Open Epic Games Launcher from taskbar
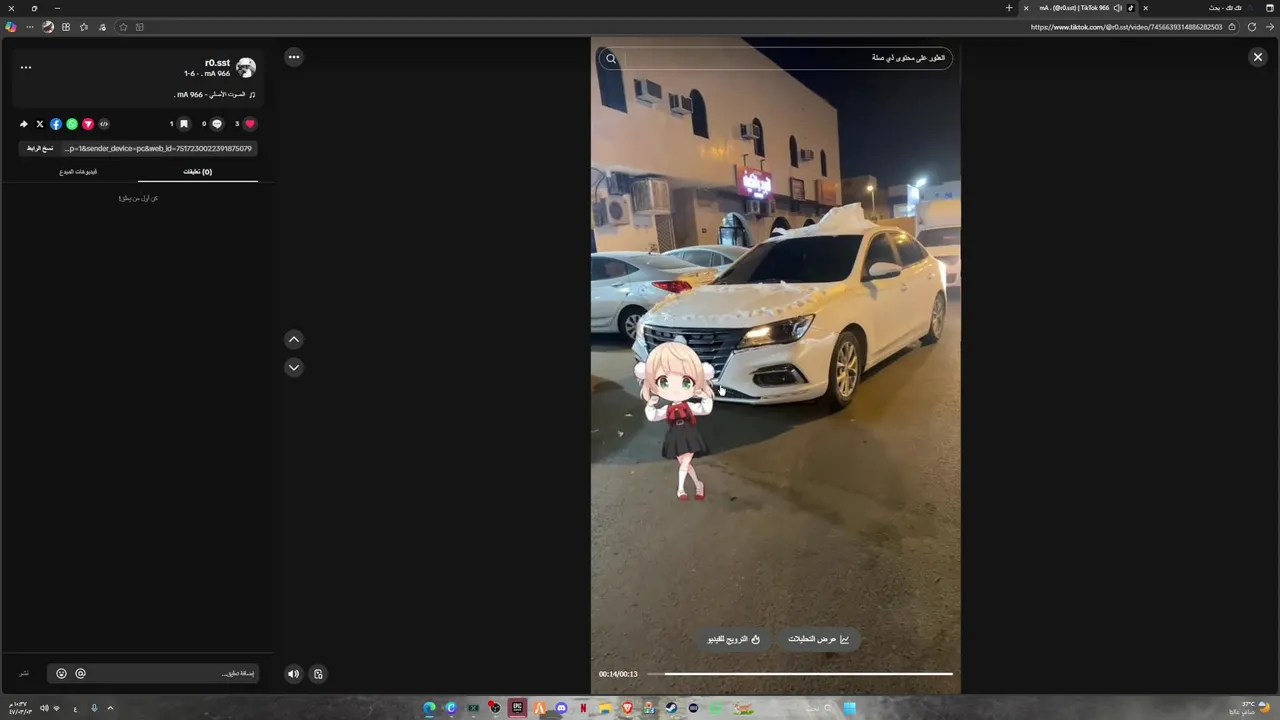 click(x=517, y=708)
